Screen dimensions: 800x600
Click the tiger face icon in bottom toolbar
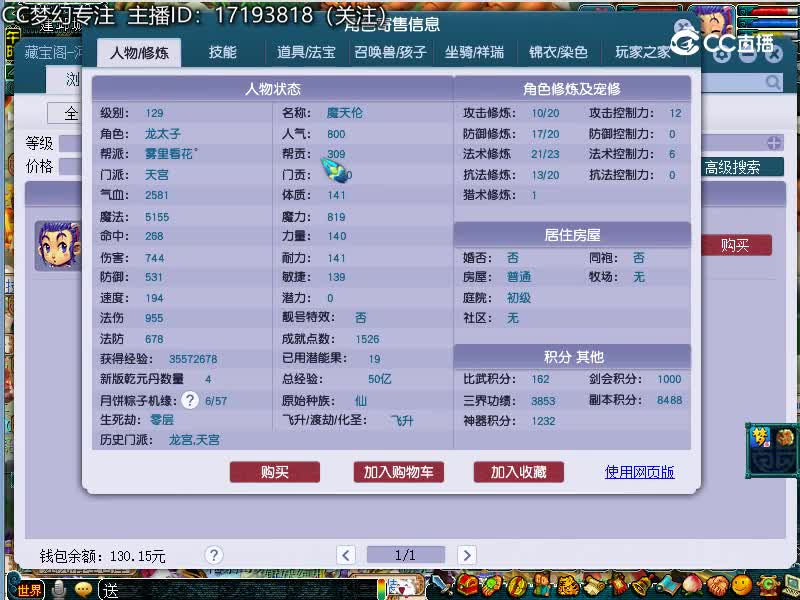click(567, 586)
